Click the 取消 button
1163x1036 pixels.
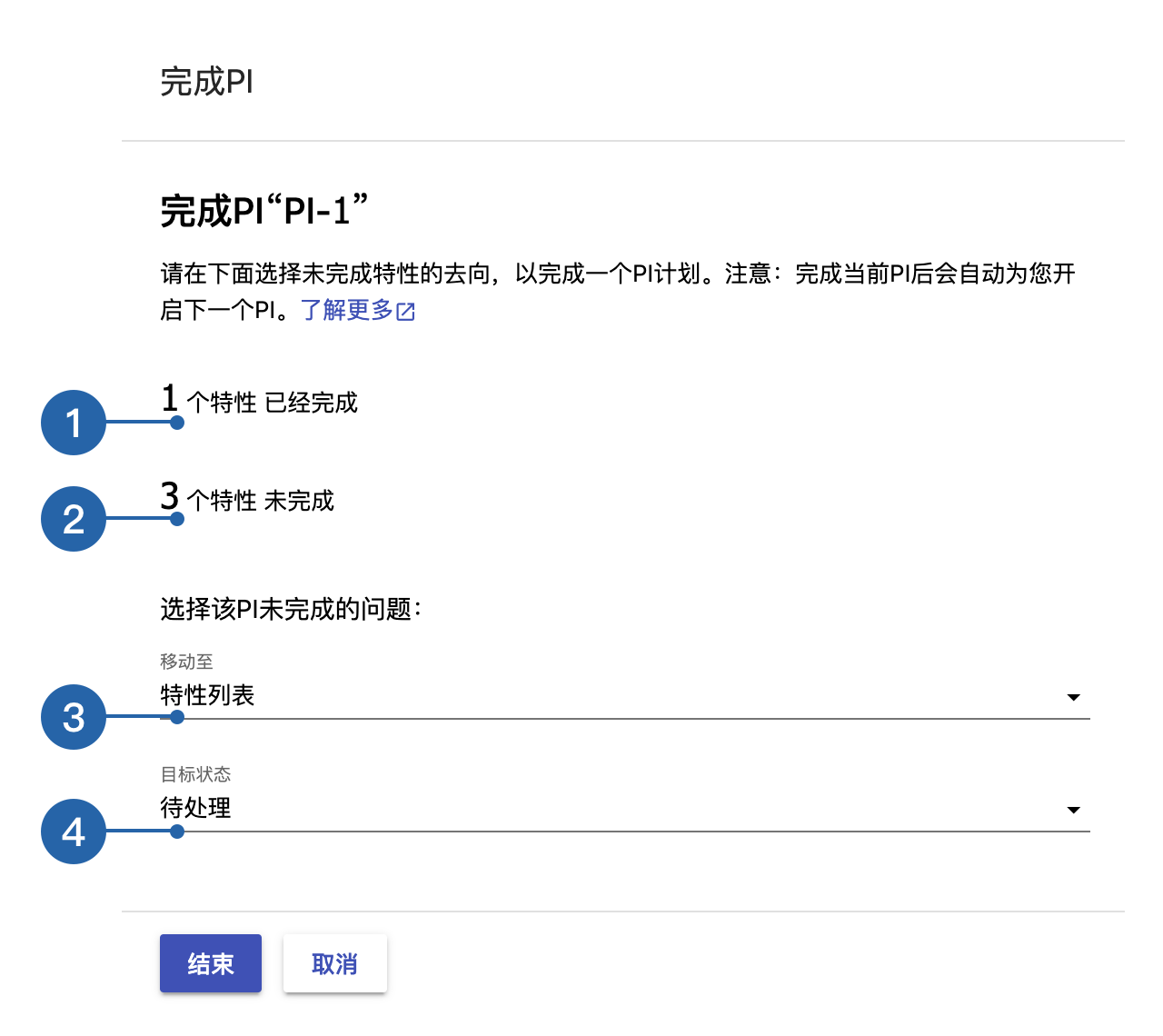[335, 963]
